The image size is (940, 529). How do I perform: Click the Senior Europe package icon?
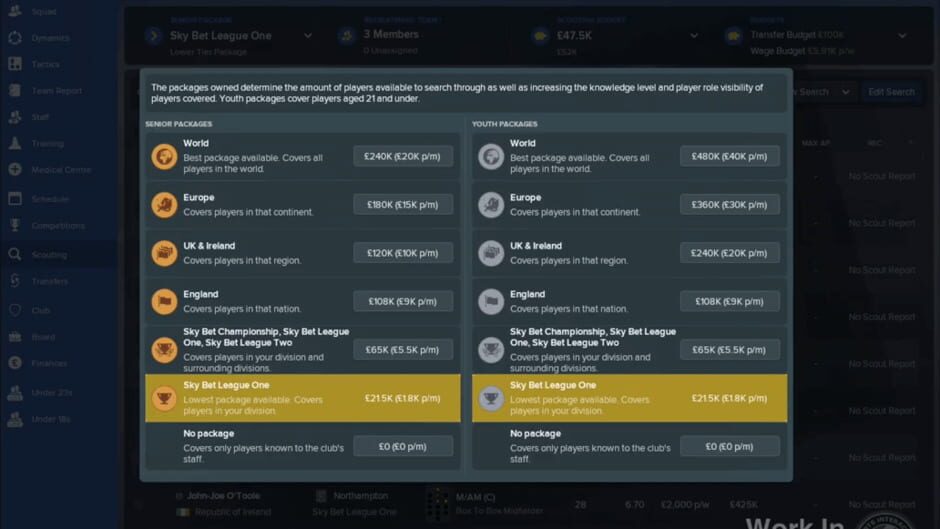(x=164, y=205)
